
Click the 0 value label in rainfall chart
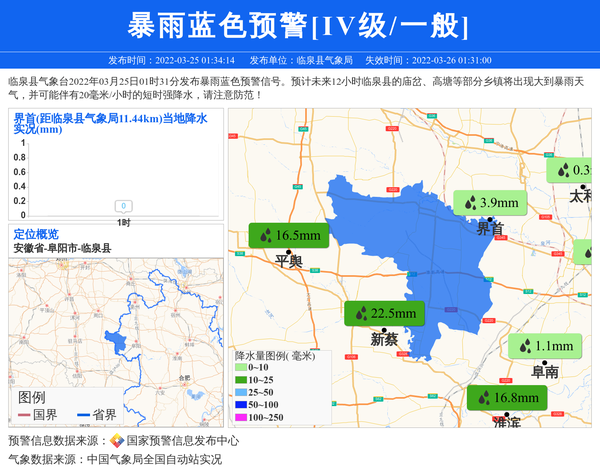click(123, 206)
